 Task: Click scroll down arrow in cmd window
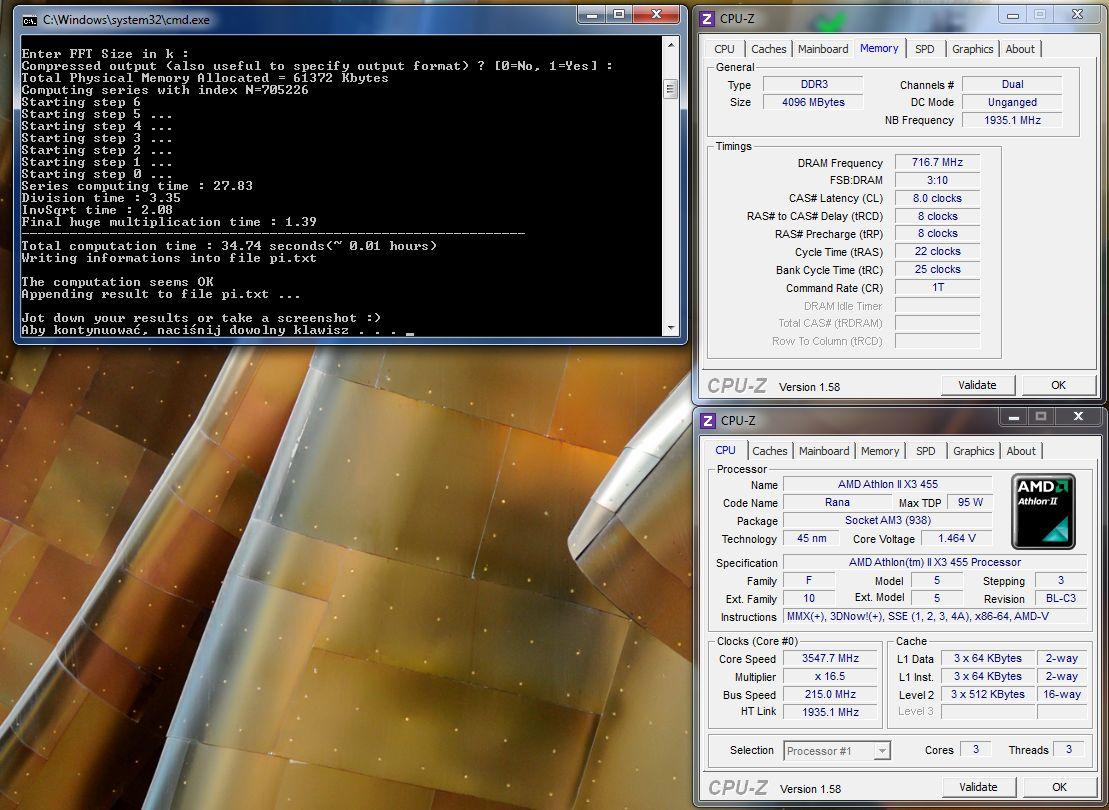coord(670,328)
